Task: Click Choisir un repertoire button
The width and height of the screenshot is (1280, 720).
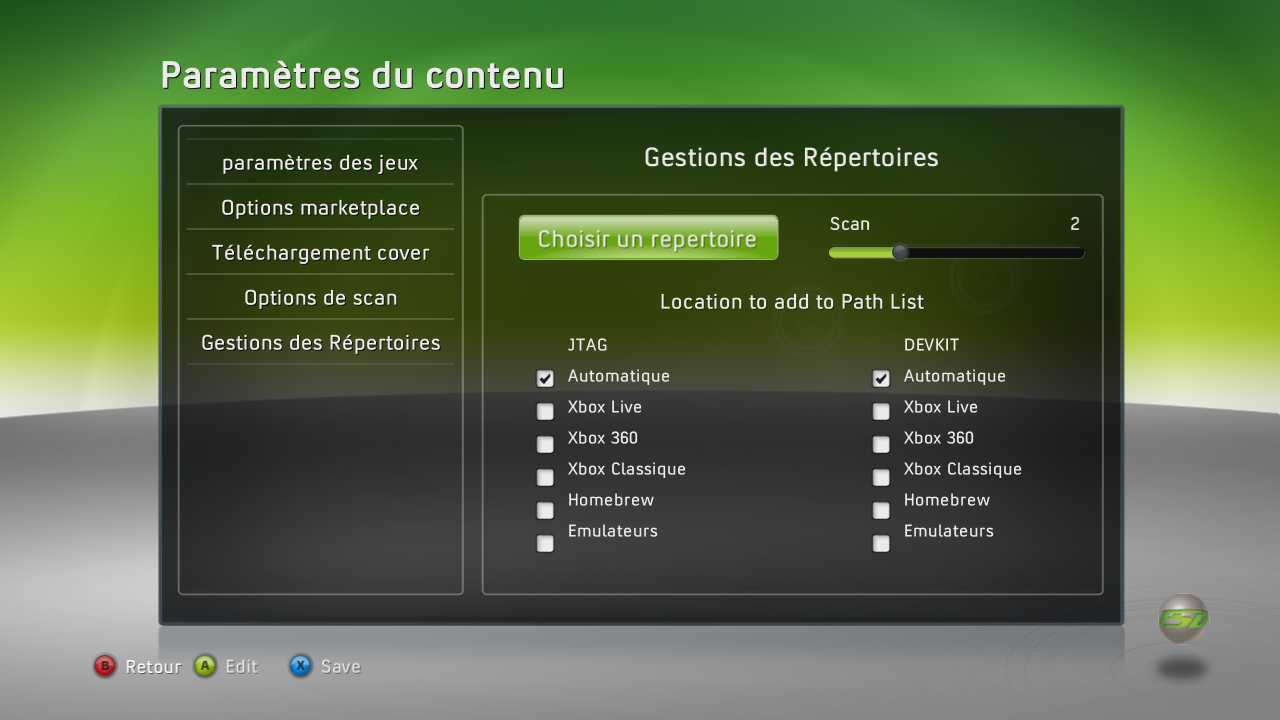Action: click(x=648, y=238)
